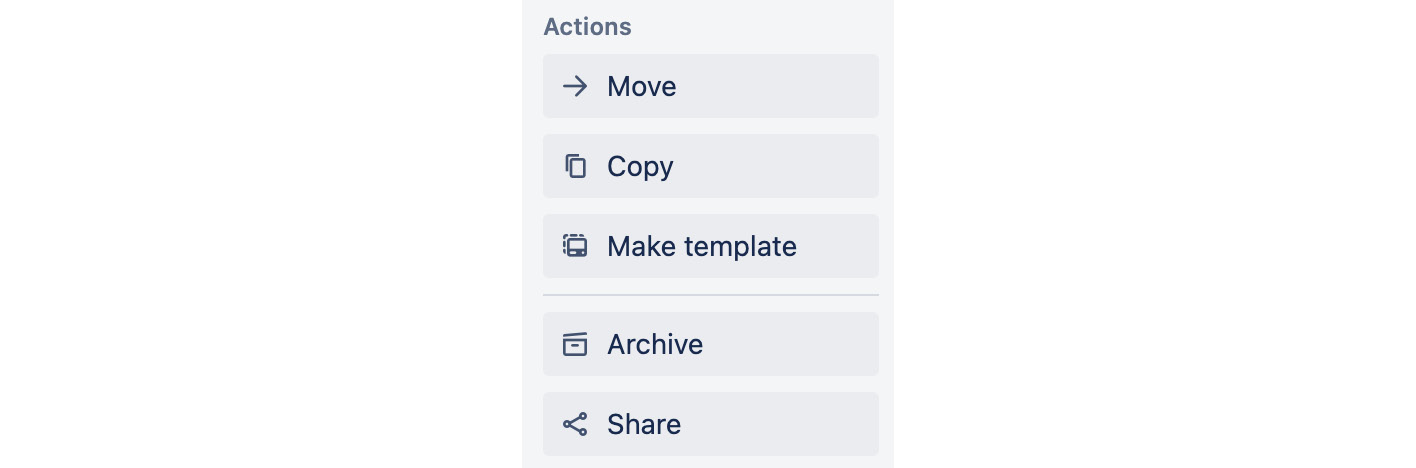Viewport: 1416px width, 468px height.
Task: Click the "Copy" text label
Action: (640, 167)
